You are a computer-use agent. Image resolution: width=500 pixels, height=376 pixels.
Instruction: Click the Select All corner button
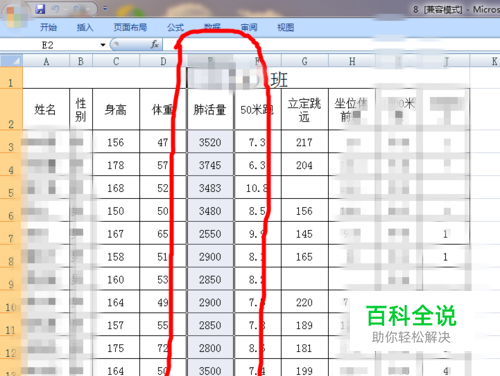tap(12, 61)
